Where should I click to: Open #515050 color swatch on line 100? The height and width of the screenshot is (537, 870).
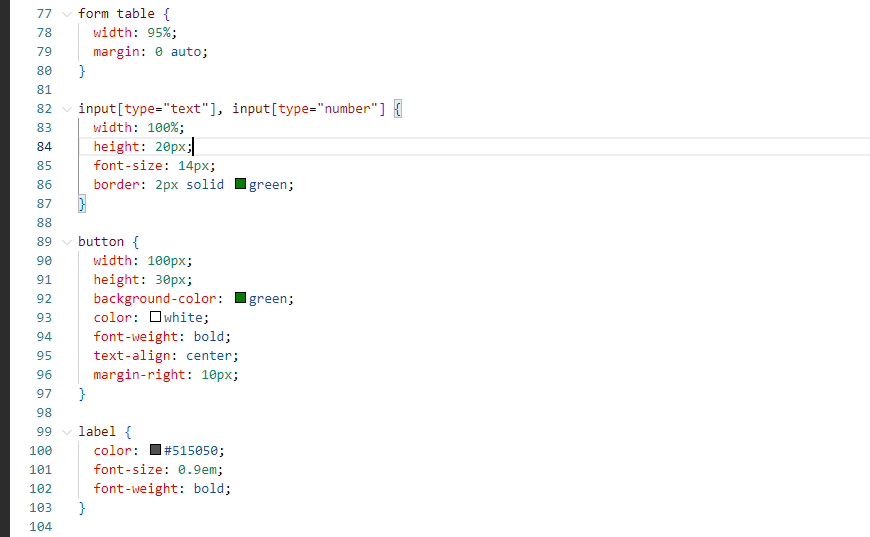pos(155,449)
